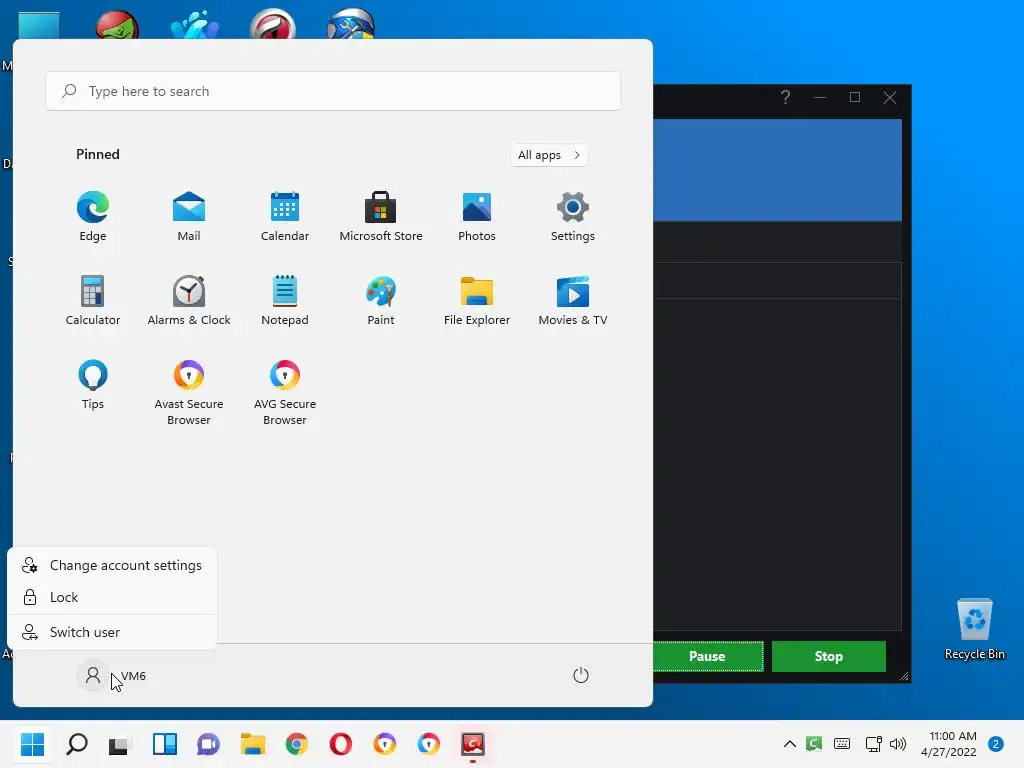The height and width of the screenshot is (768, 1024).
Task: Open the Widgets taskbar icon
Action: (x=165, y=744)
